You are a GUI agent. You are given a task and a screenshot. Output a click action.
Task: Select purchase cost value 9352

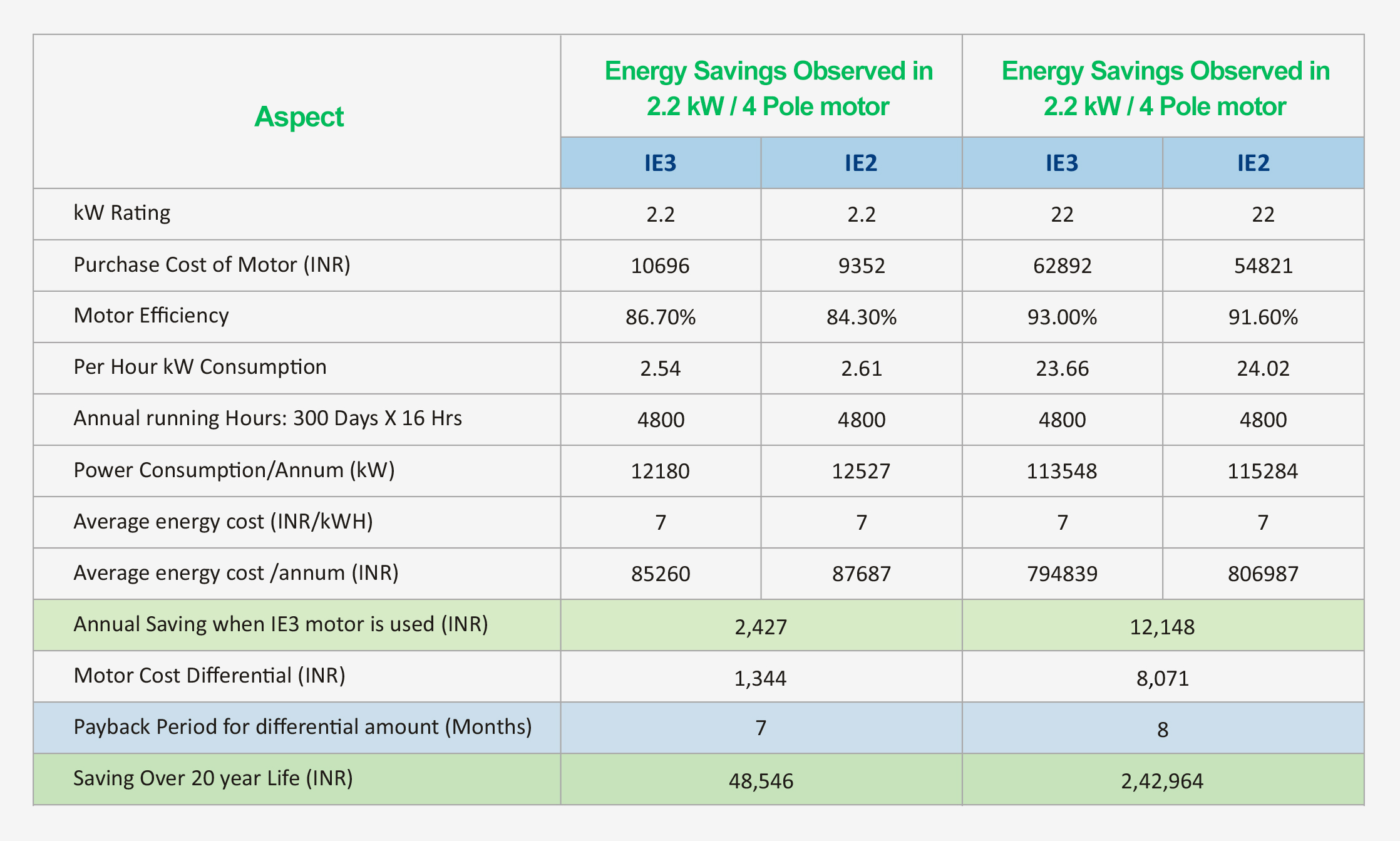click(x=862, y=266)
